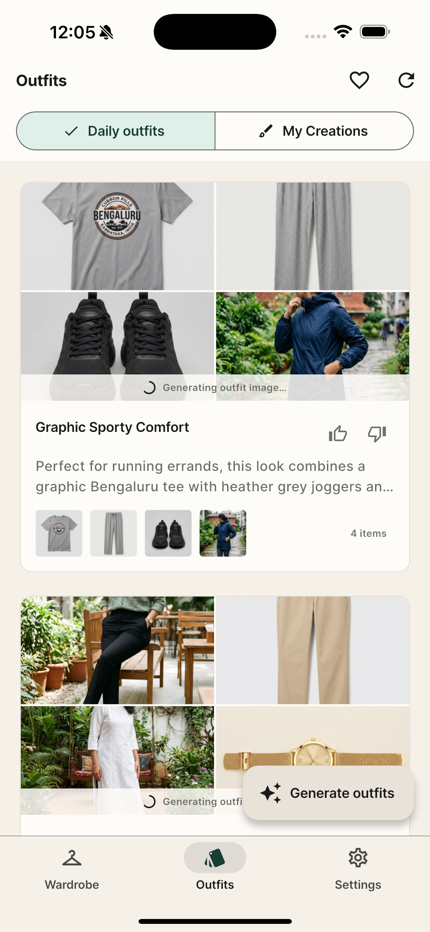Expand the truncated outfit description text
The height and width of the screenshot is (932, 430).
pyautogui.click(x=215, y=477)
